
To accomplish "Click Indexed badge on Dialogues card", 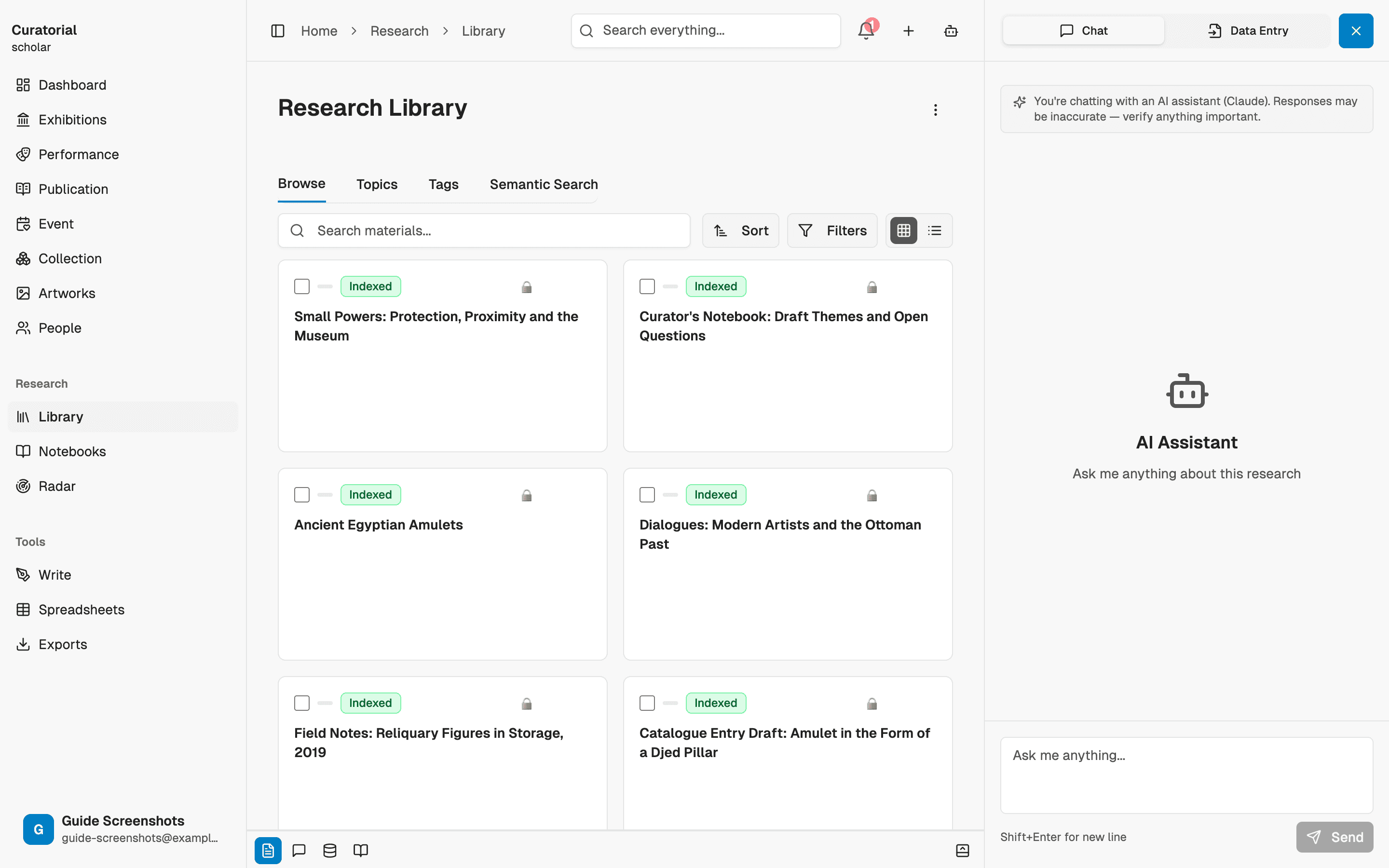I will point(716,495).
